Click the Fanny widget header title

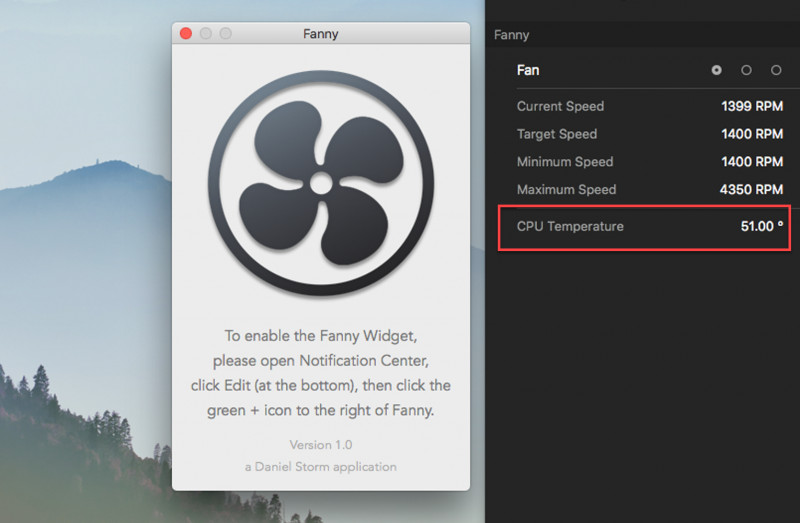pos(511,35)
